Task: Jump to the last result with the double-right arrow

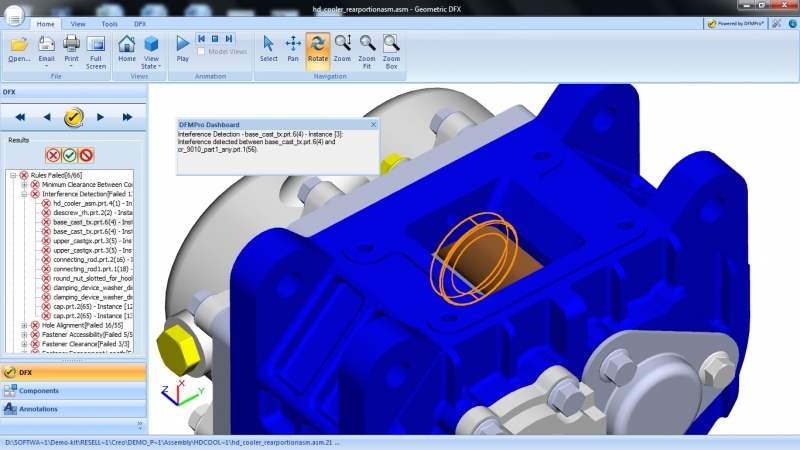Action: pos(128,117)
